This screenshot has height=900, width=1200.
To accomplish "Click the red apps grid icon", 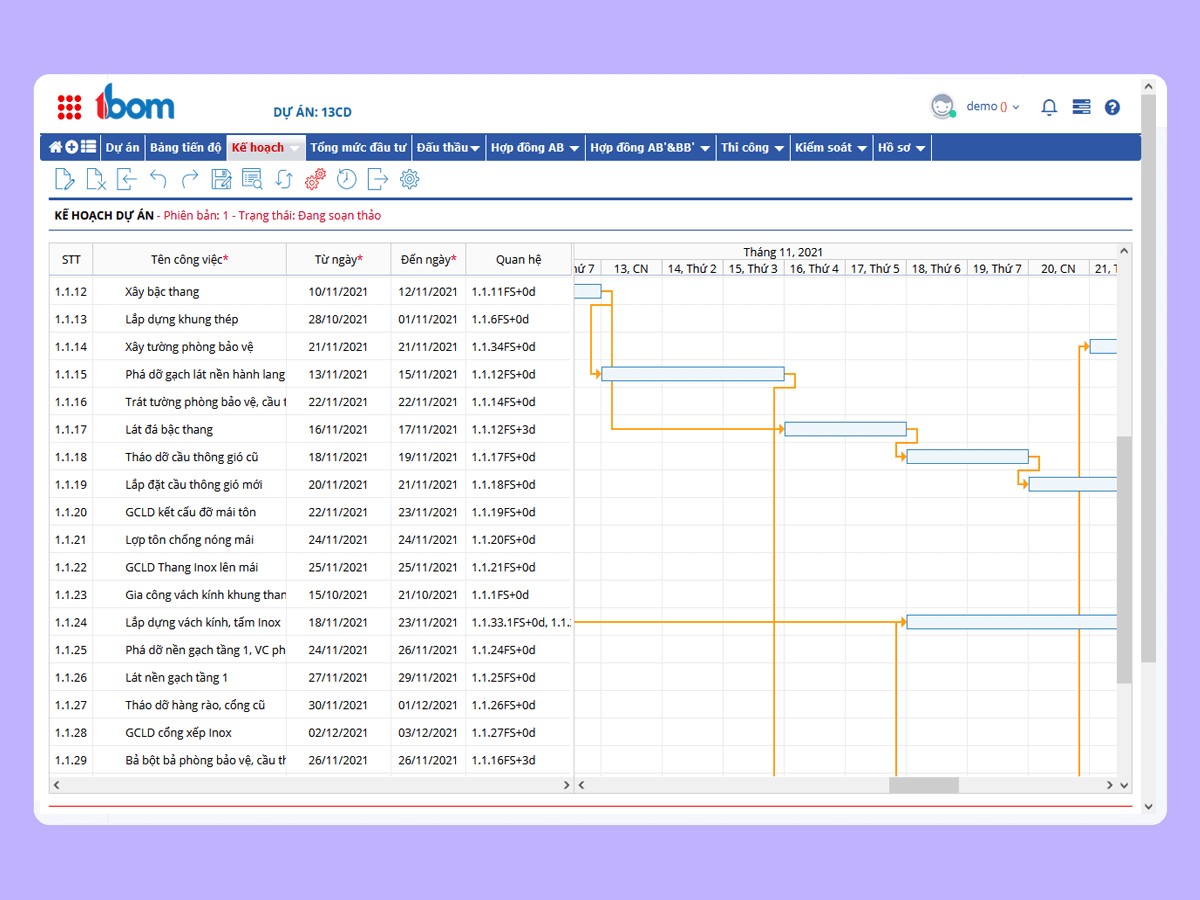I will 69,106.
